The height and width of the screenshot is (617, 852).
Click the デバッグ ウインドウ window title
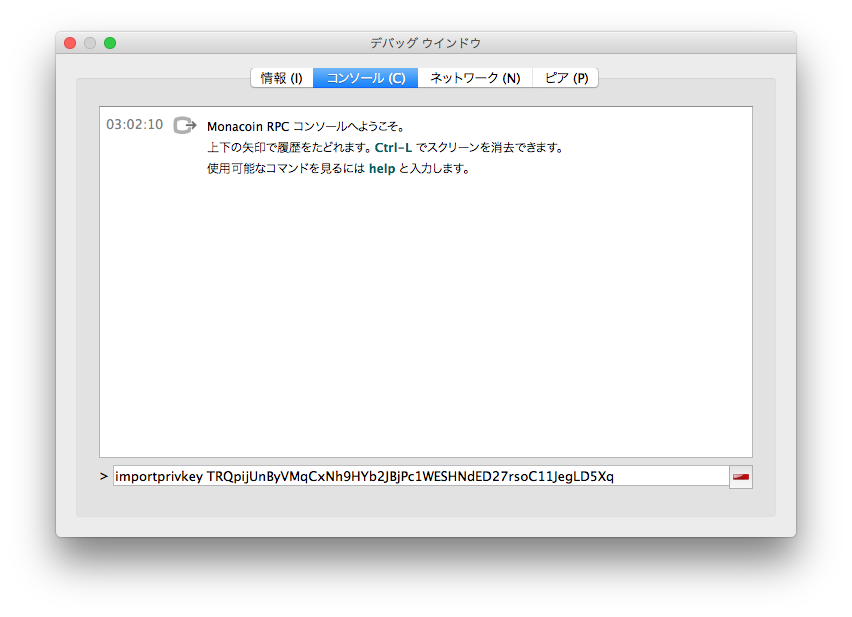click(425, 43)
